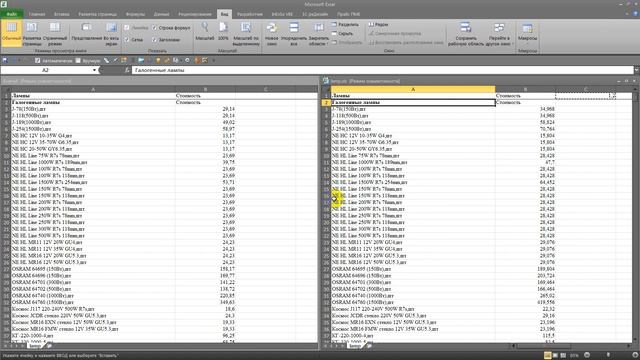Click cell 29,14 in left window row 3
This screenshot has height=360, width=640.
click(x=205, y=109)
